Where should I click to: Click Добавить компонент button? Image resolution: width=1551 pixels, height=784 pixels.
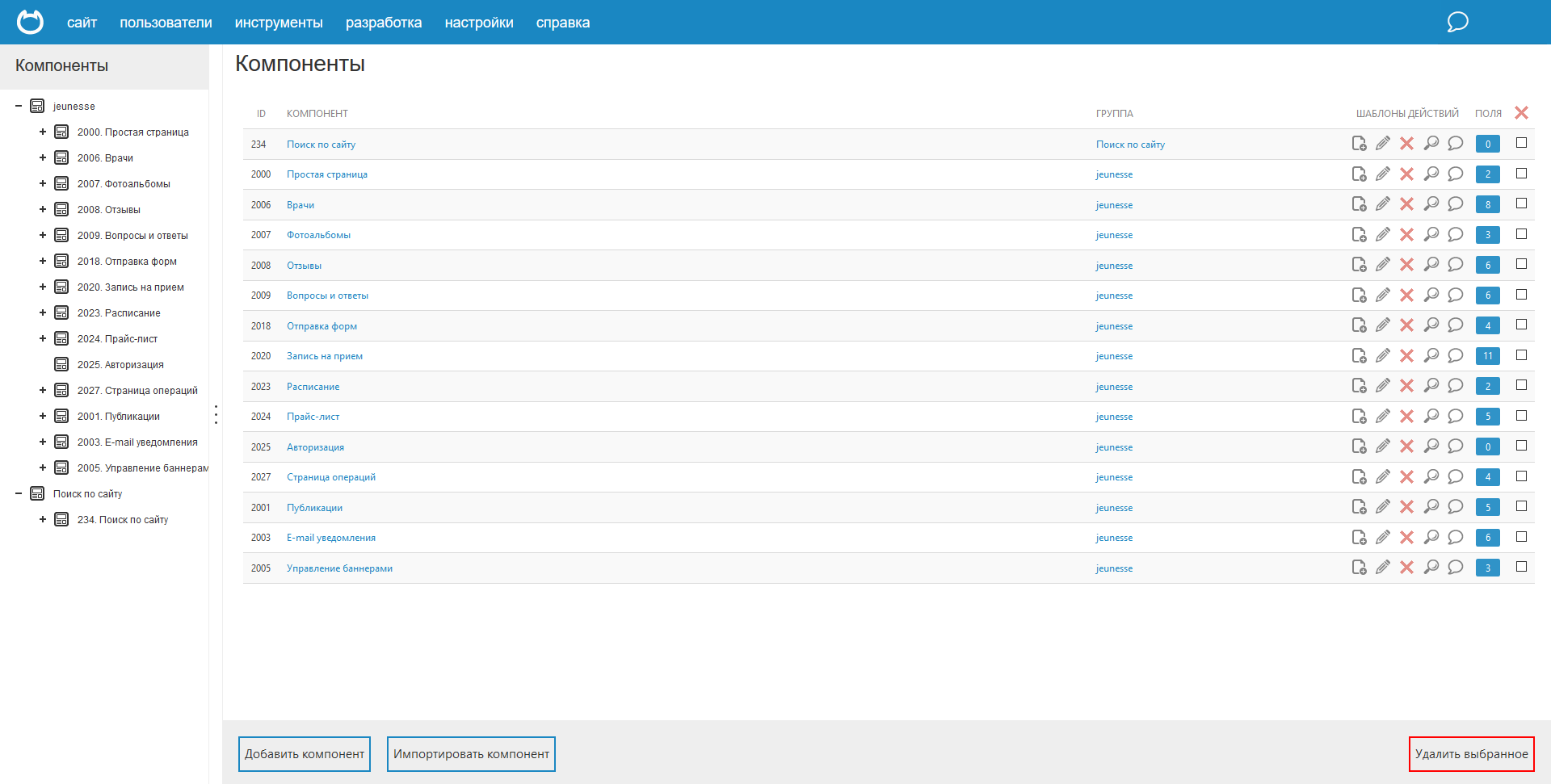pyautogui.click(x=305, y=754)
